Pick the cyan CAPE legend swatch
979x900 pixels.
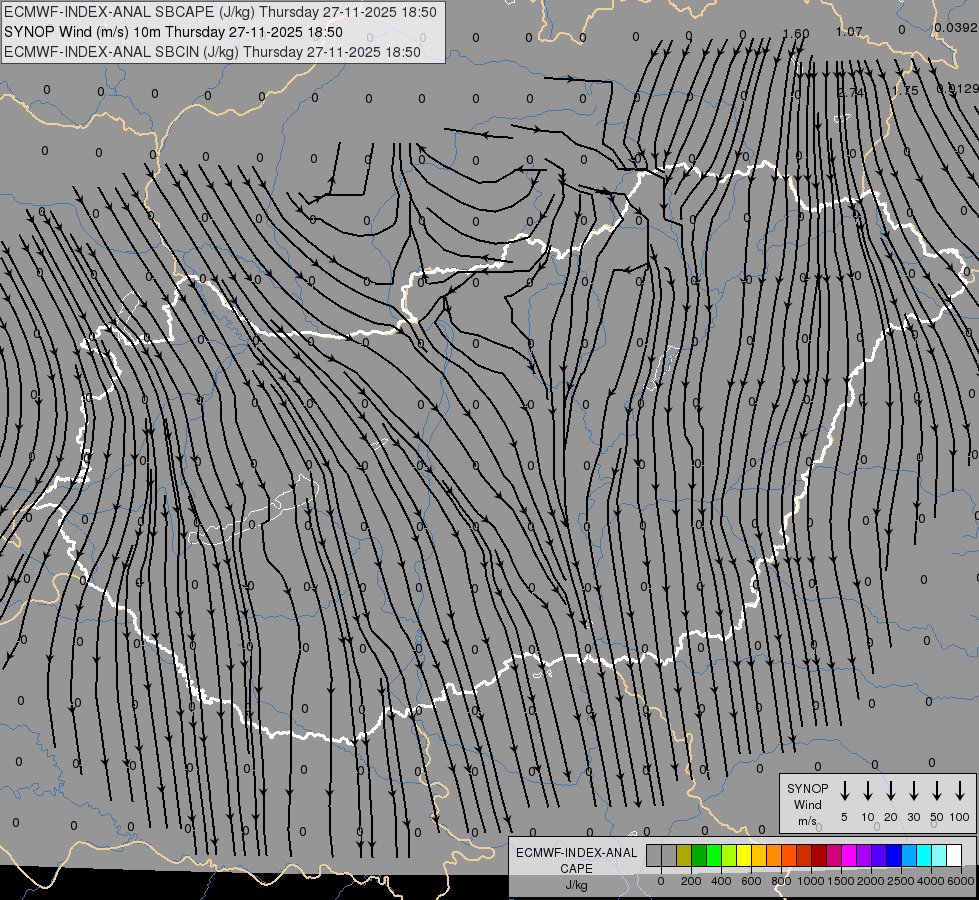coord(923,855)
